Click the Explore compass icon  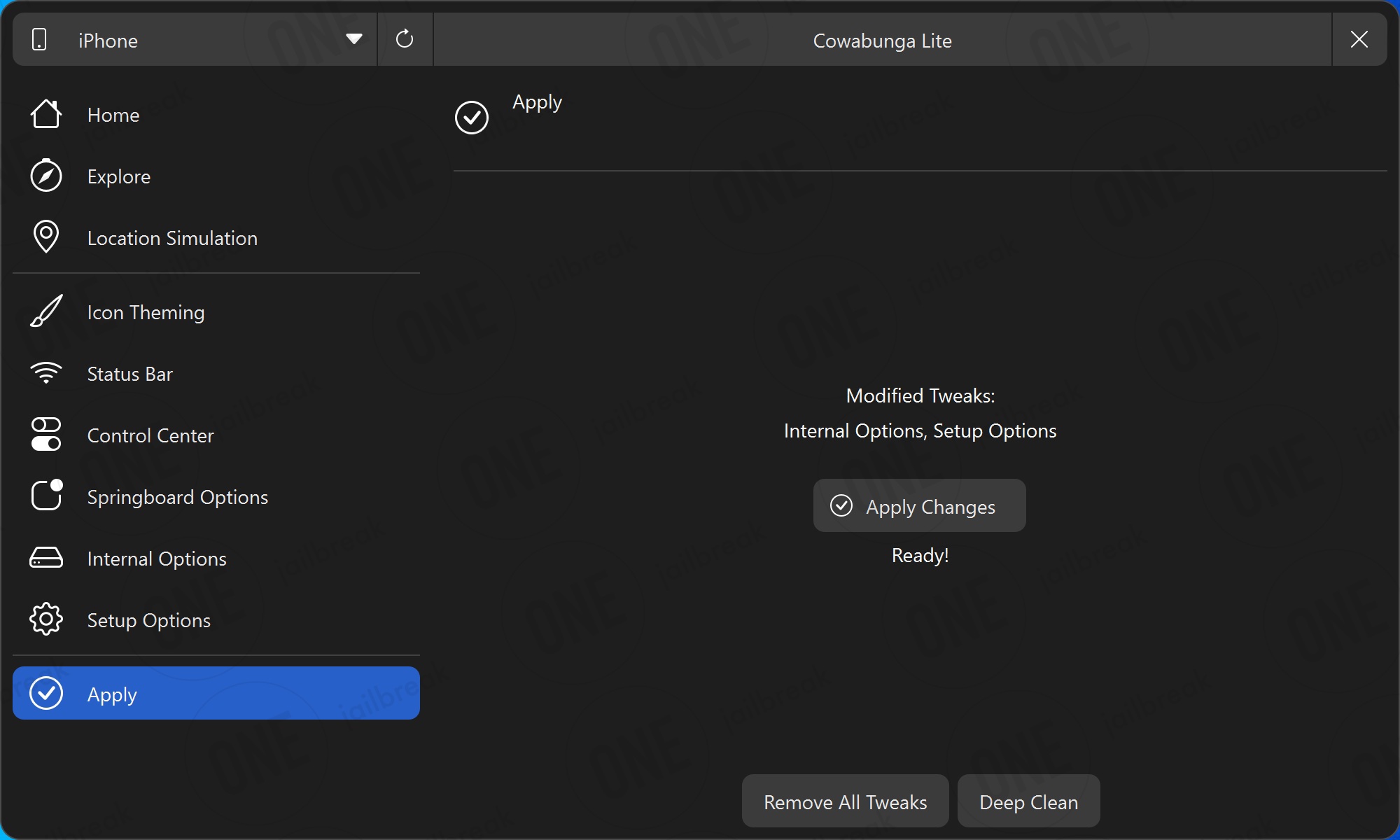(46, 176)
